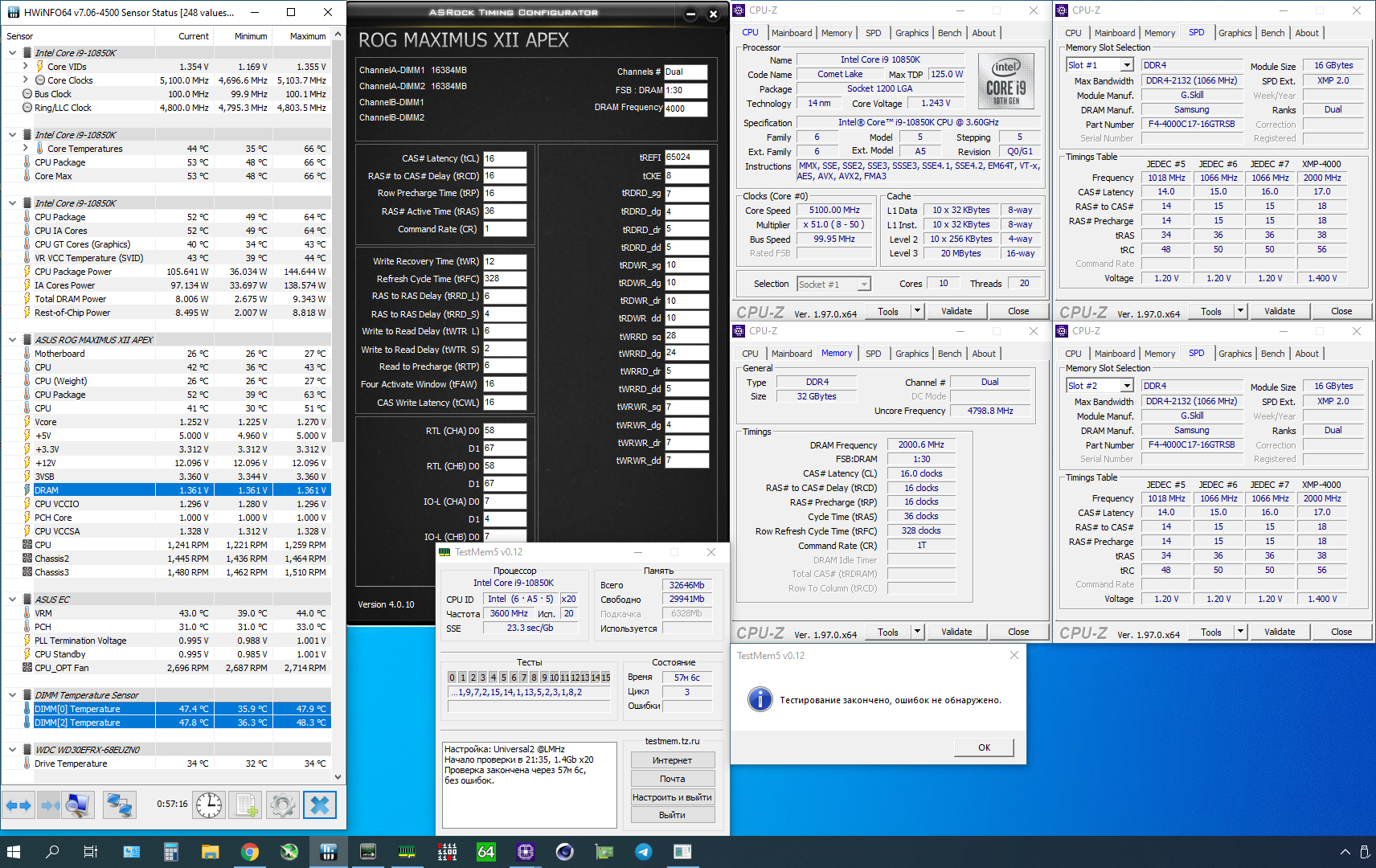Open Bench tab in CPU-Z processor window
Viewport: 1376px width, 868px height.
tap(949, 33)
